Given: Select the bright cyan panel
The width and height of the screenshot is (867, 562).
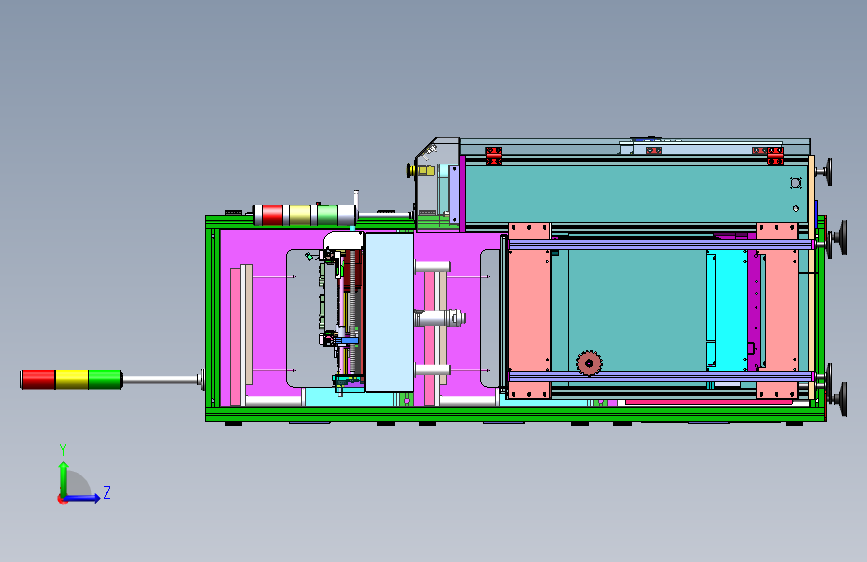Looking at the screenshot, I should pyautogui.click(x=727, y=310).
